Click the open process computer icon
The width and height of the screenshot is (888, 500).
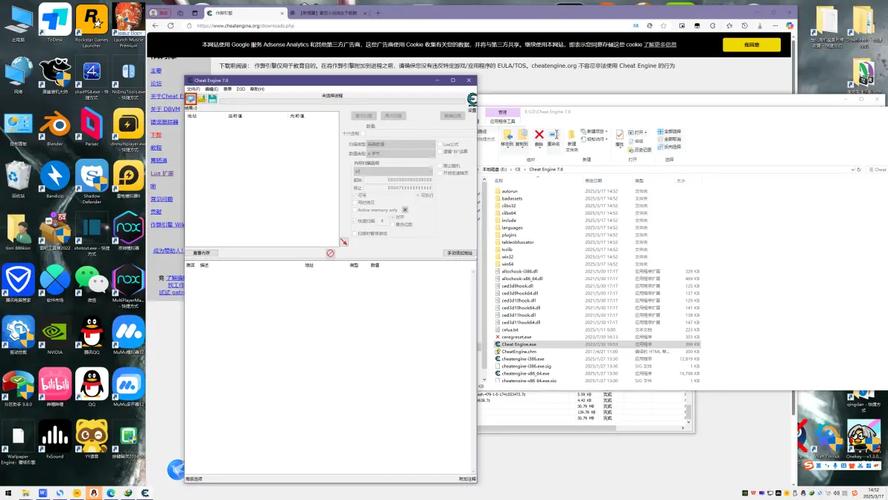(190, 99)
